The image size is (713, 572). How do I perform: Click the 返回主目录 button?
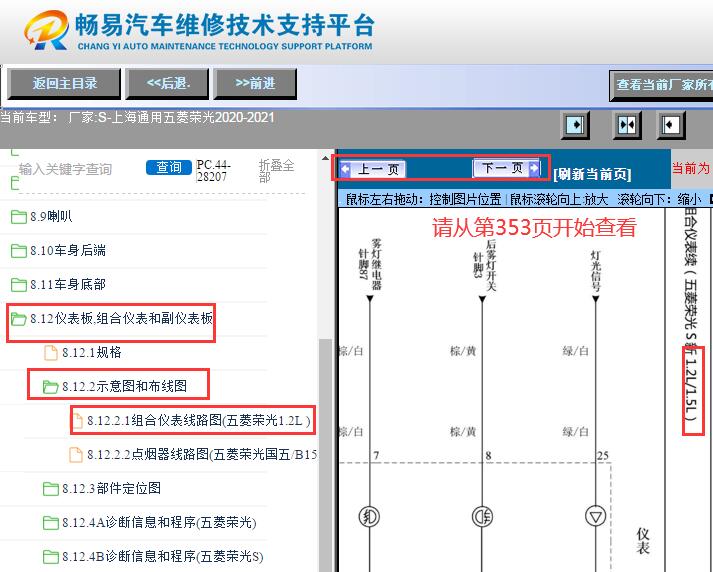[64, 84]
